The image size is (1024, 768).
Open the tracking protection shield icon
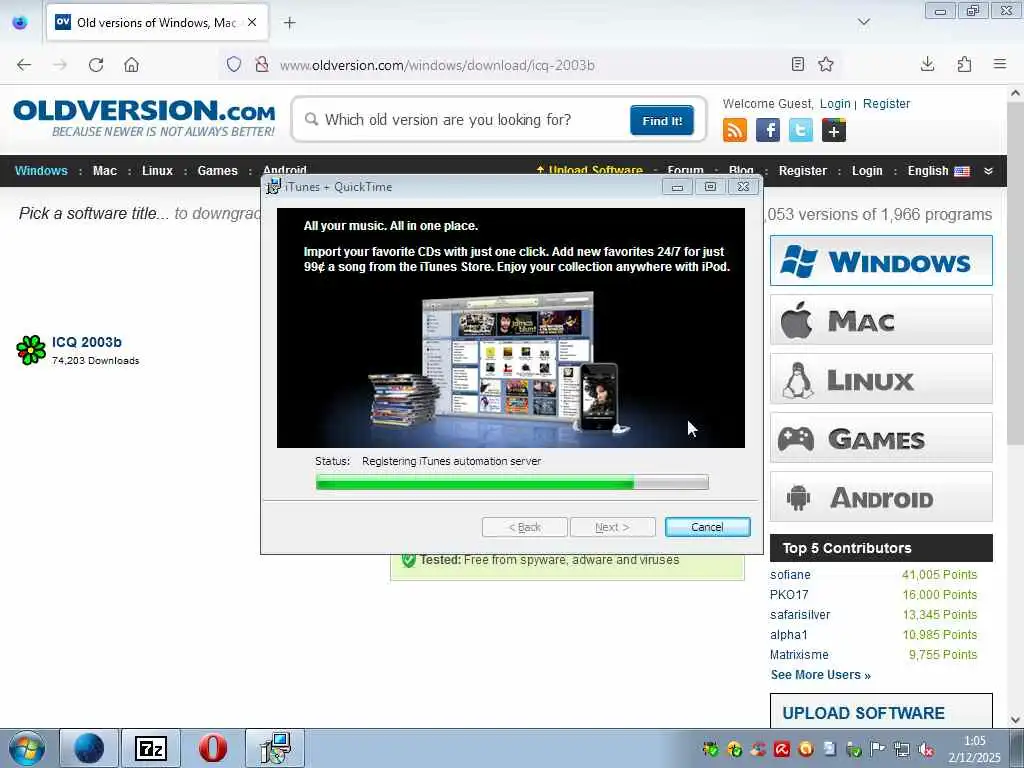(x=234, y=64)
